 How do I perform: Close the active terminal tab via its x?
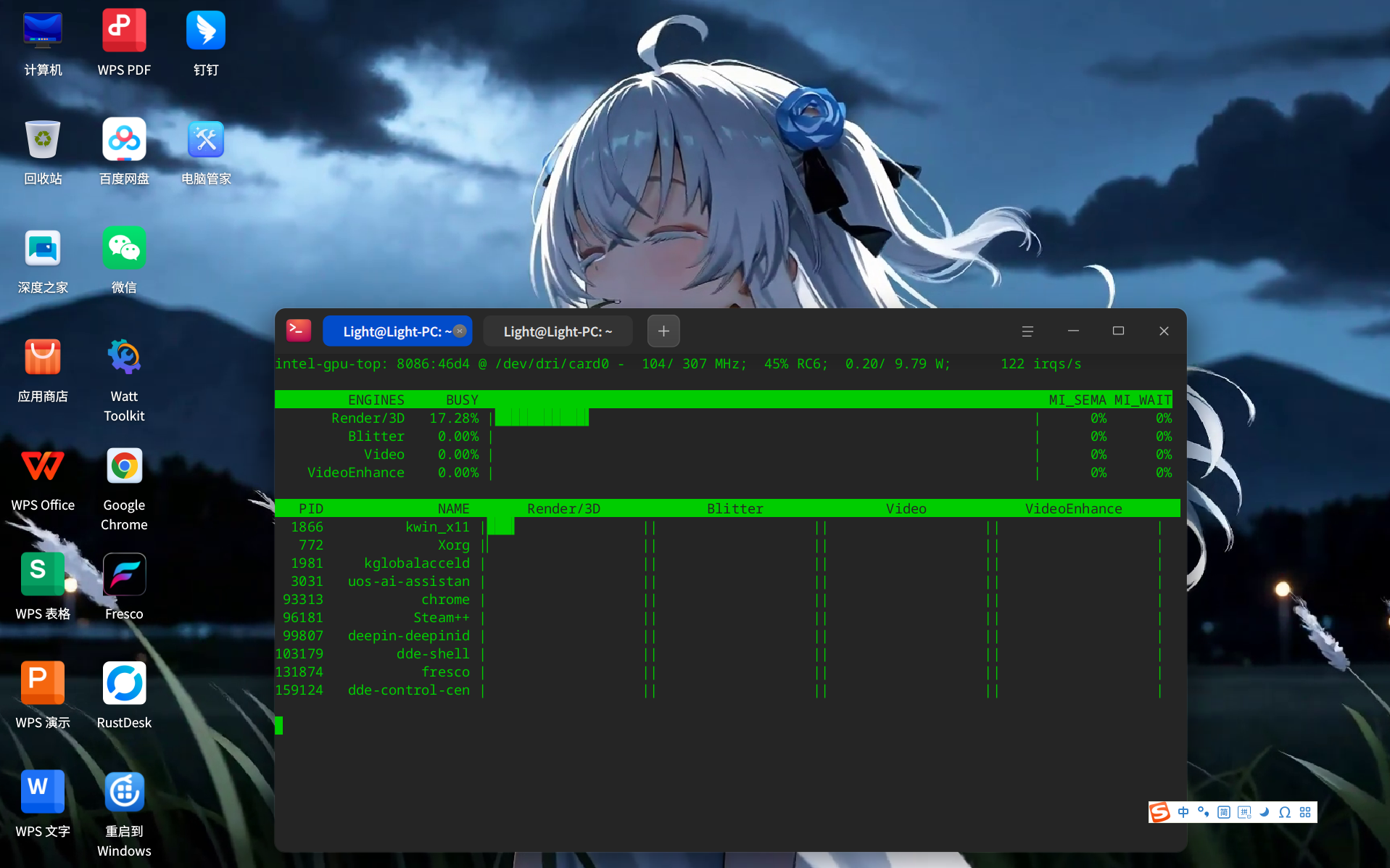[x=460, y=331]
